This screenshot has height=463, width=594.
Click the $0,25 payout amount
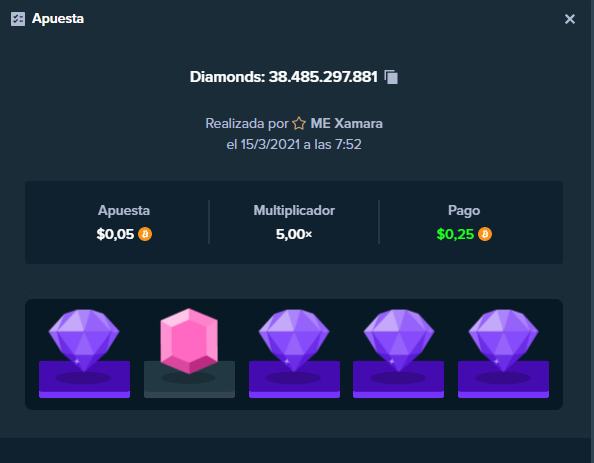(455, 234)
